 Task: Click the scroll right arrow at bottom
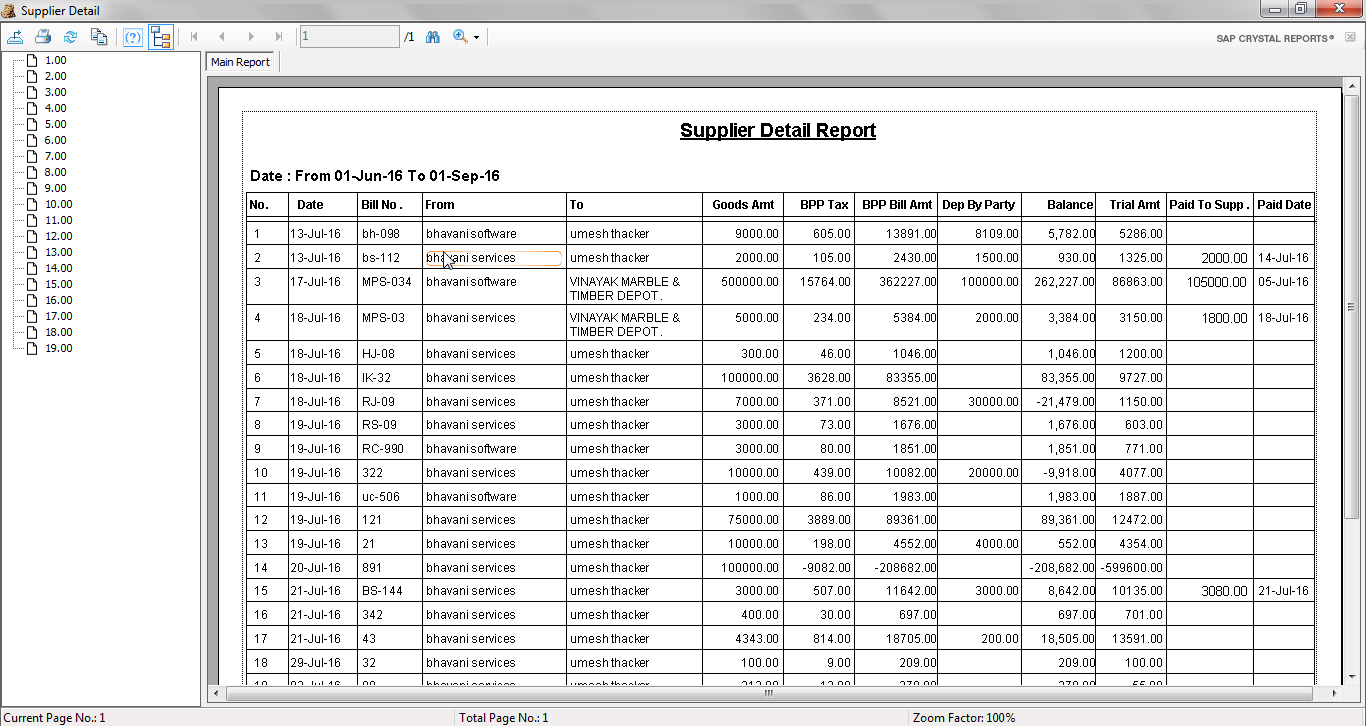[x=1336, y=693]
